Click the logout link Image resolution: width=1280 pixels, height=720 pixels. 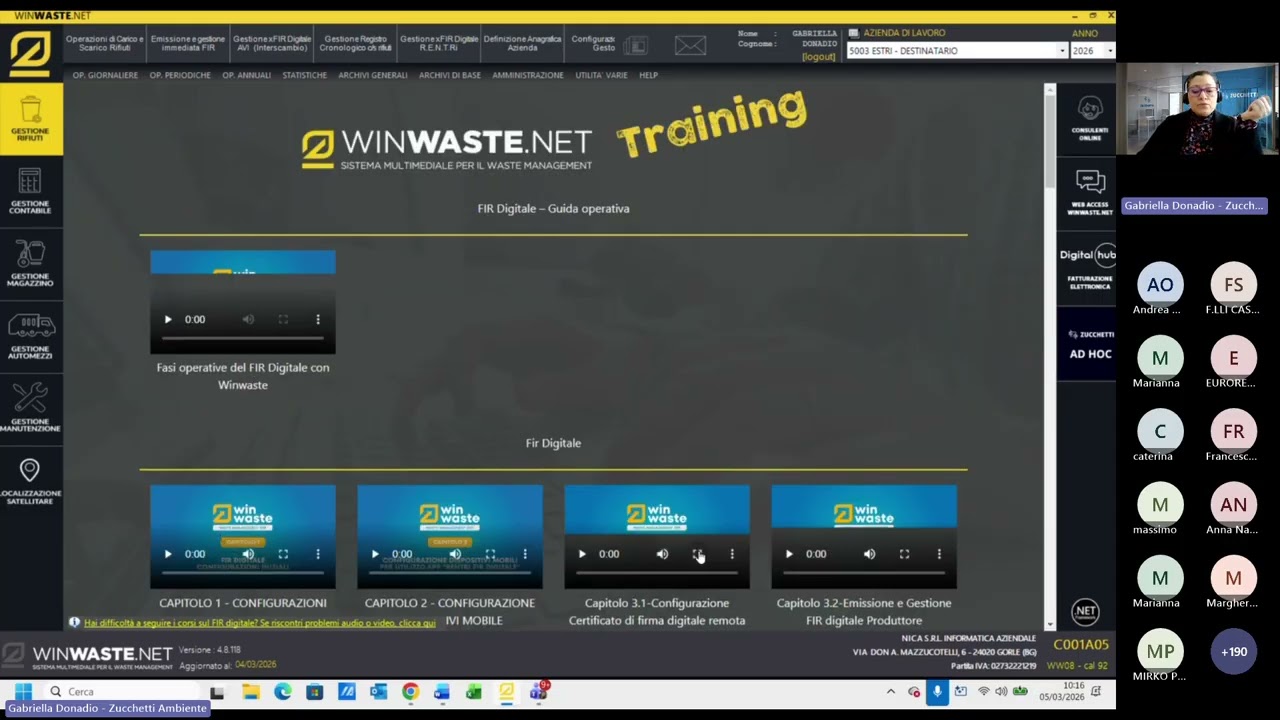point(818,57)
